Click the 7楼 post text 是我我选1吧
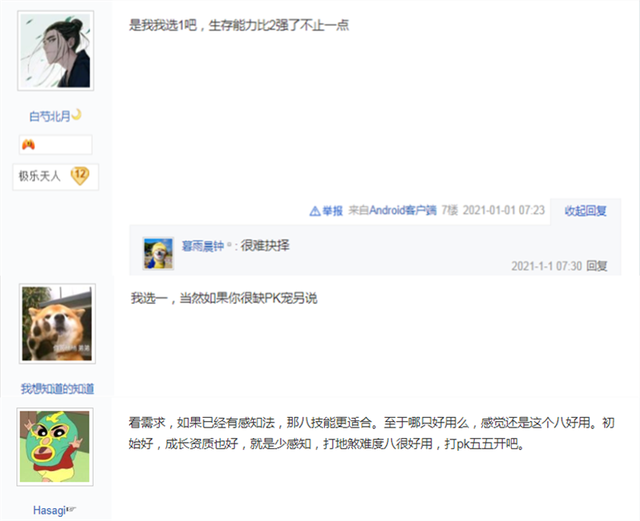The height and width of the screenshot is (521, 640). [163, 26]
